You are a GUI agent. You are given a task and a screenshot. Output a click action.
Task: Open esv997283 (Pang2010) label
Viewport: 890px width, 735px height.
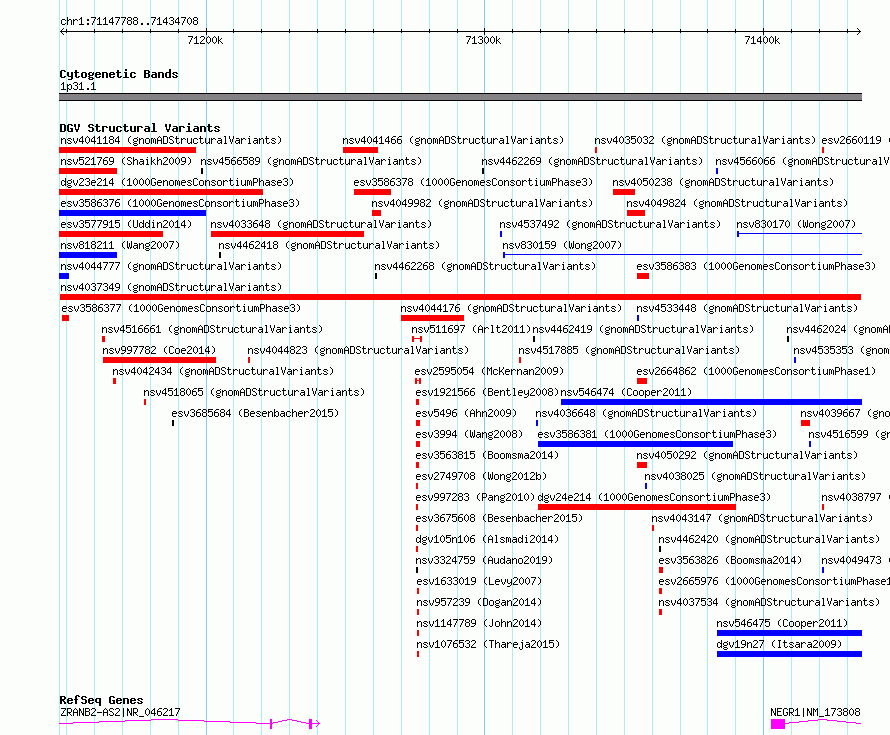point(476,497)
